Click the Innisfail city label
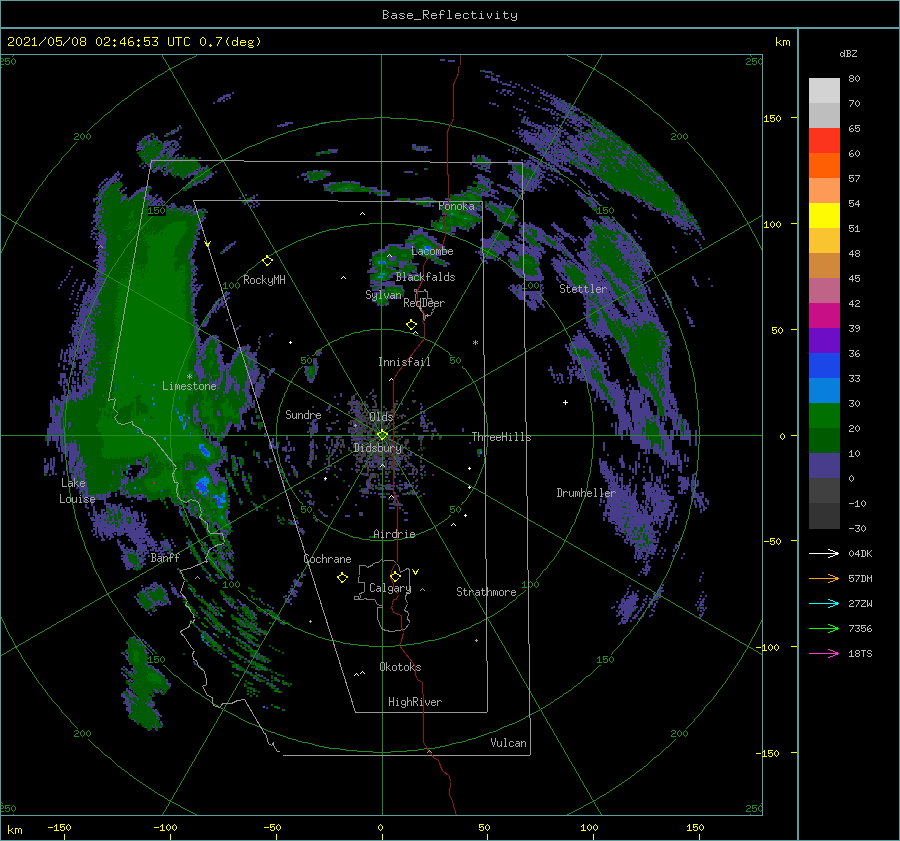900x841 pixels. 404,362
